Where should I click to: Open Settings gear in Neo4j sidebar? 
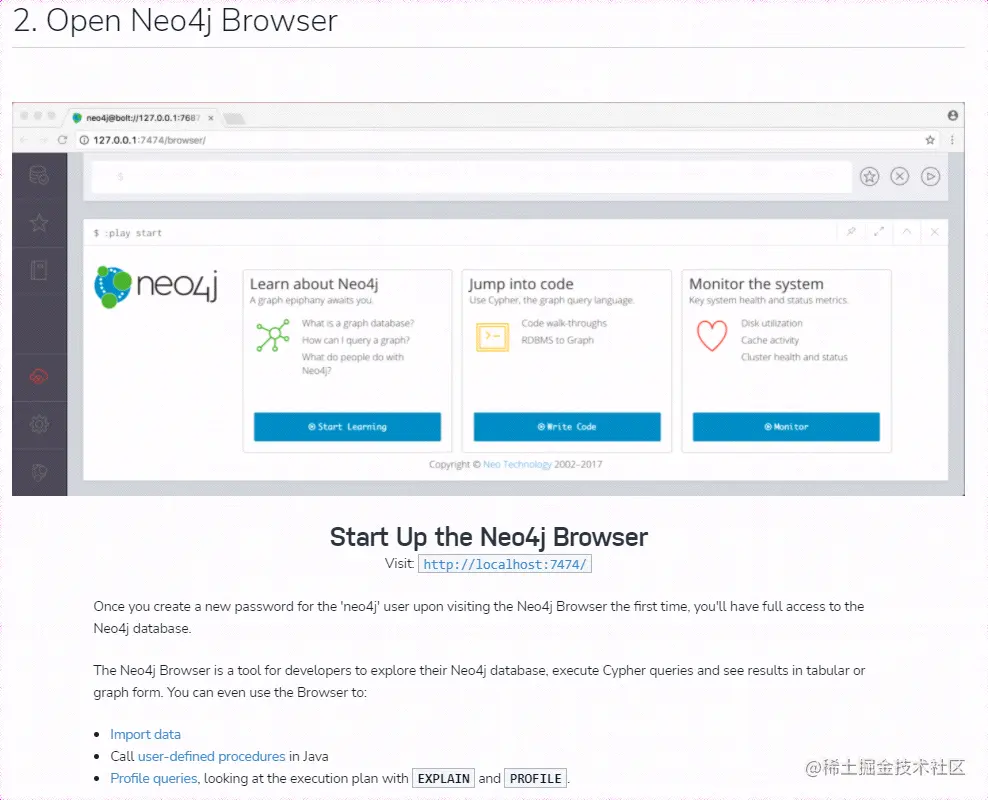point(39,424)
